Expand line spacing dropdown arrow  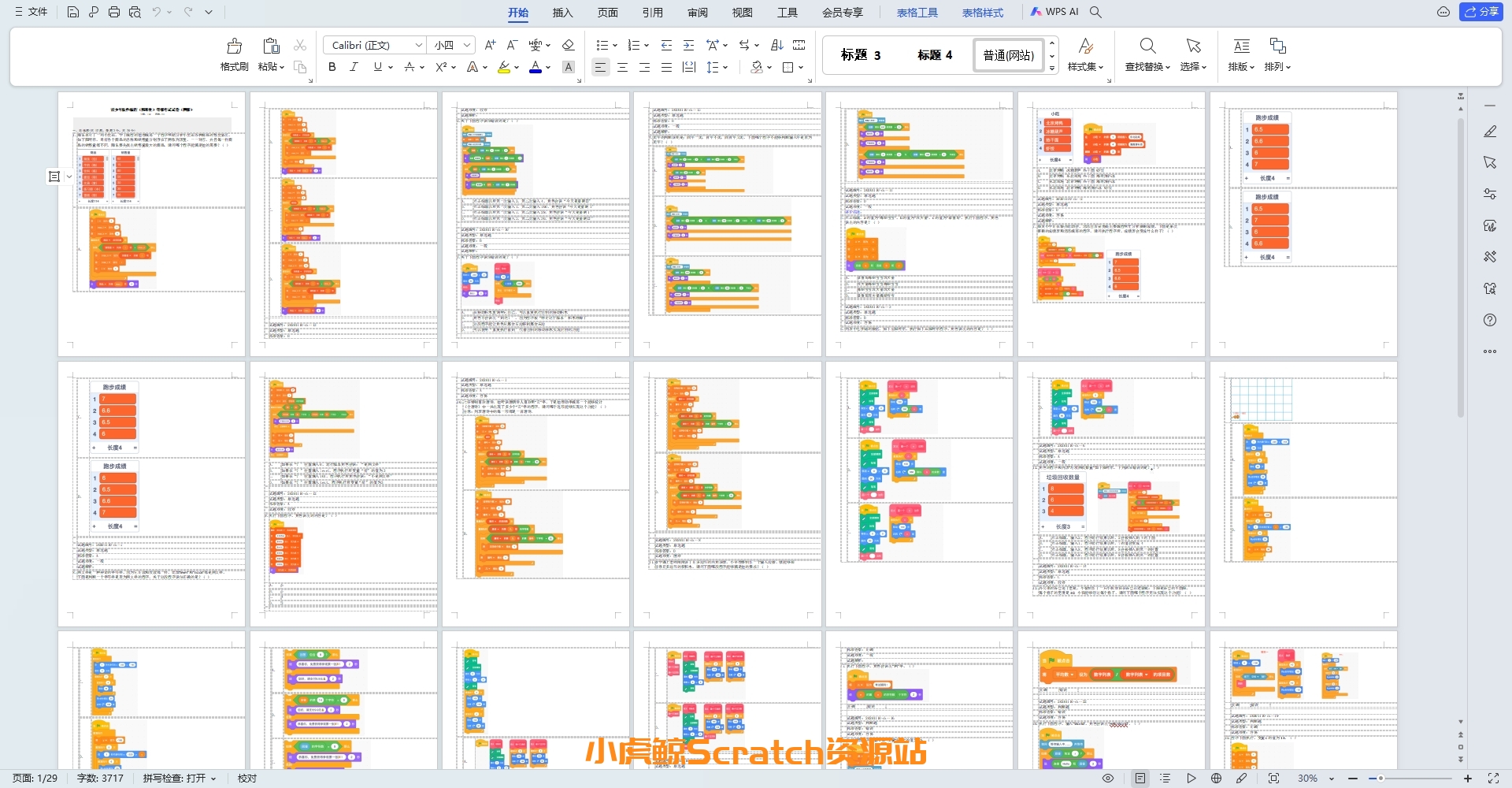point(725,68)
